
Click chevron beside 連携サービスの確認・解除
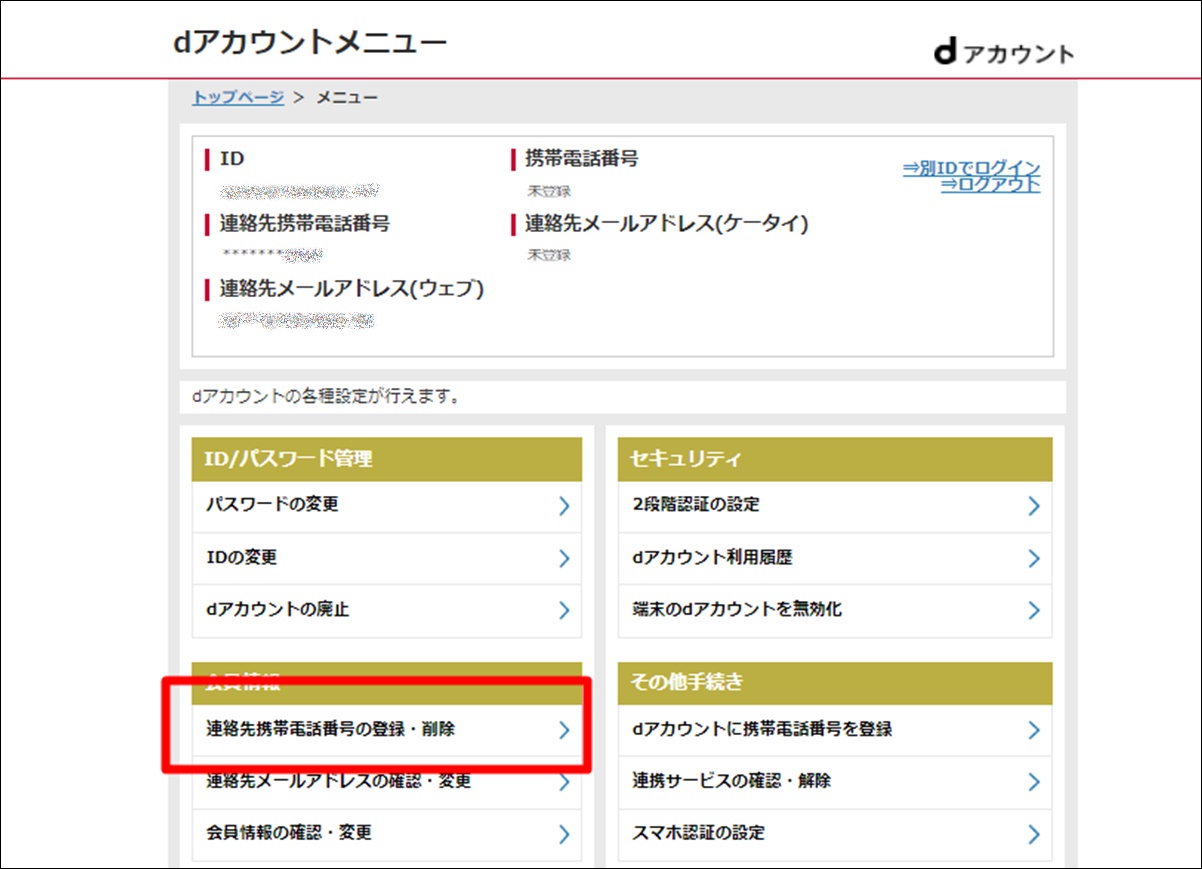[1034, 782]
